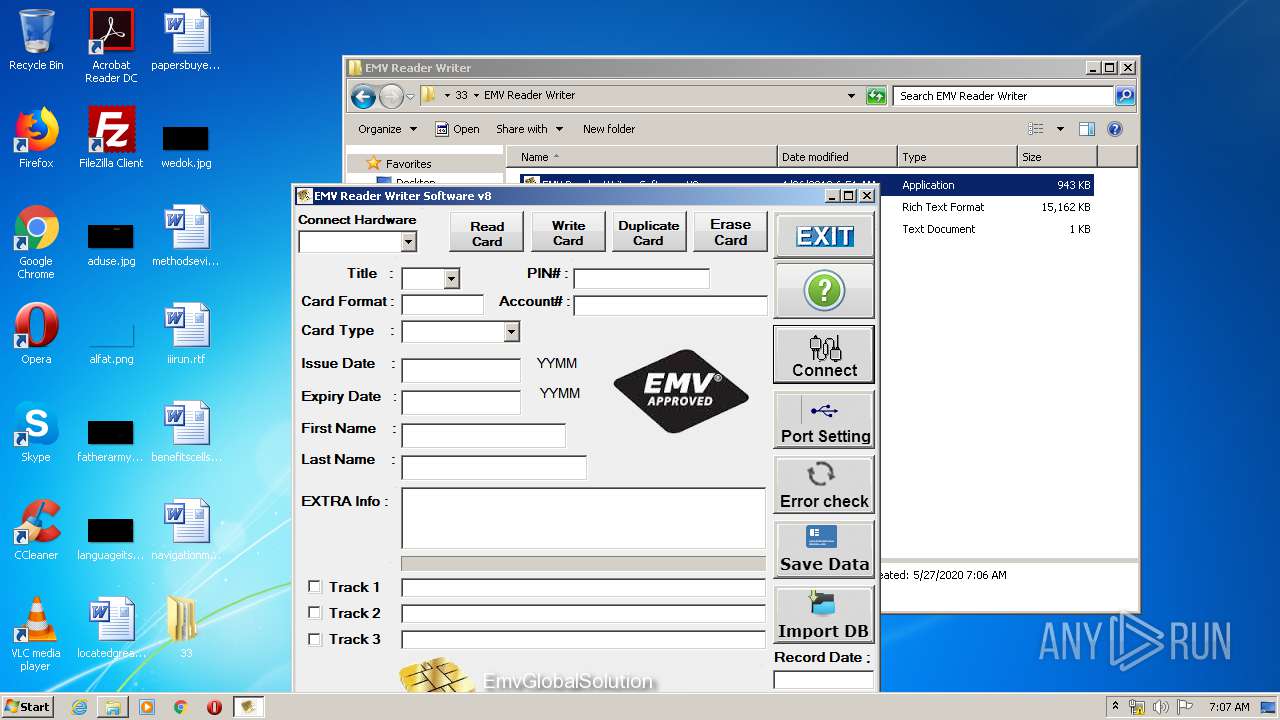Select Favorites in Explorer navigation pane
The image size is (1280, 720).
(409, 164)
